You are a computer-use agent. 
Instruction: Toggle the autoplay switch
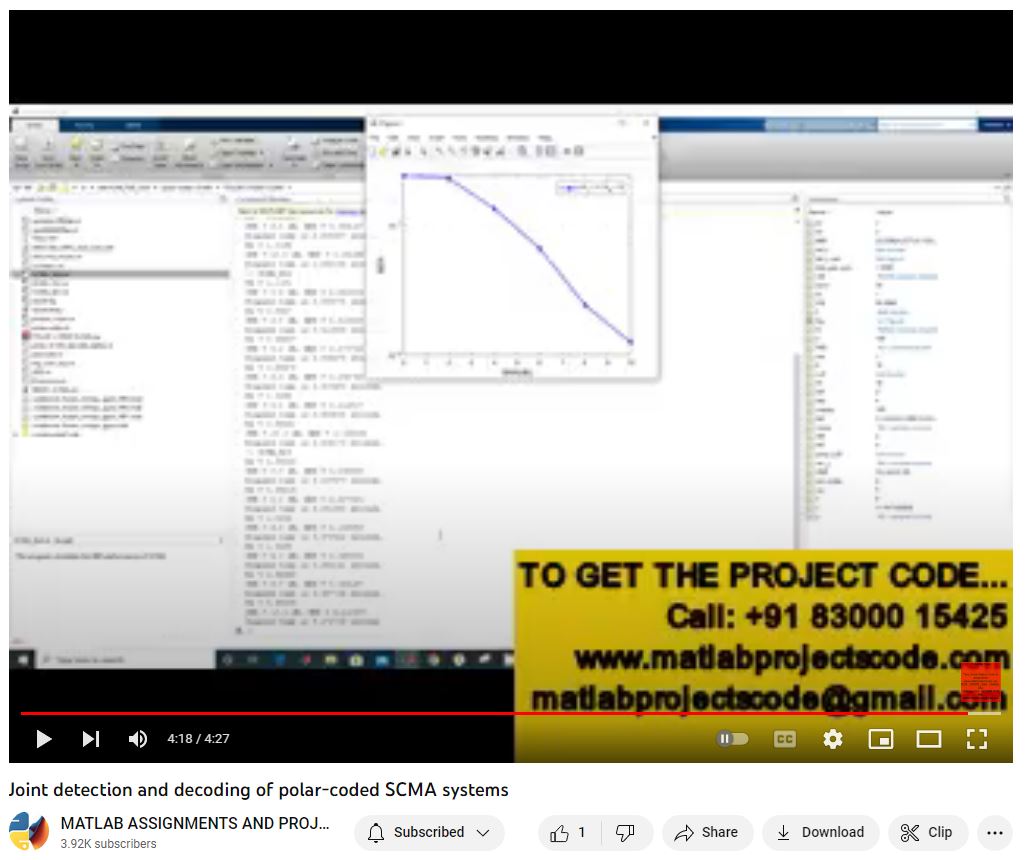point(733,739)
